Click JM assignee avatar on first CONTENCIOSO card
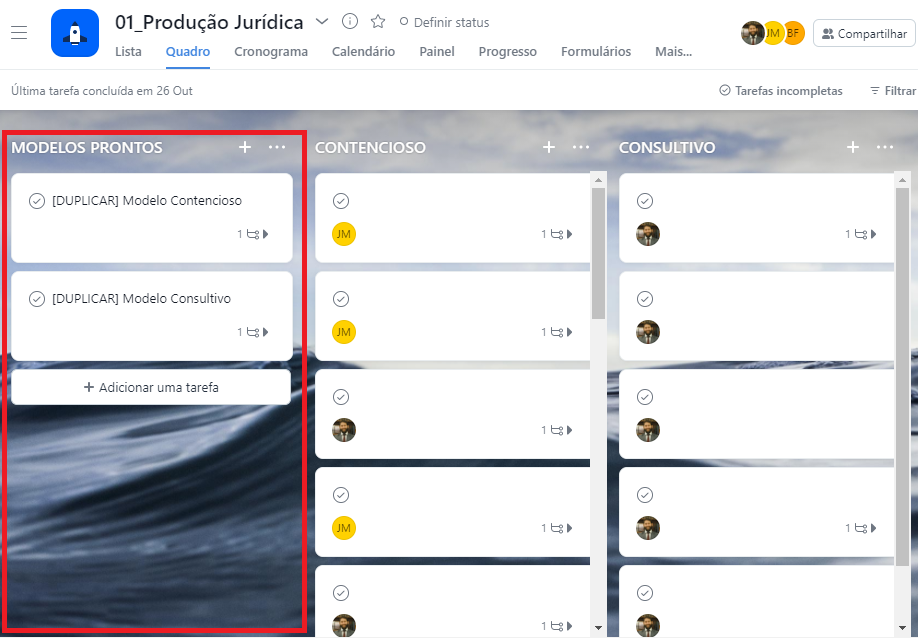 point(344,234)
